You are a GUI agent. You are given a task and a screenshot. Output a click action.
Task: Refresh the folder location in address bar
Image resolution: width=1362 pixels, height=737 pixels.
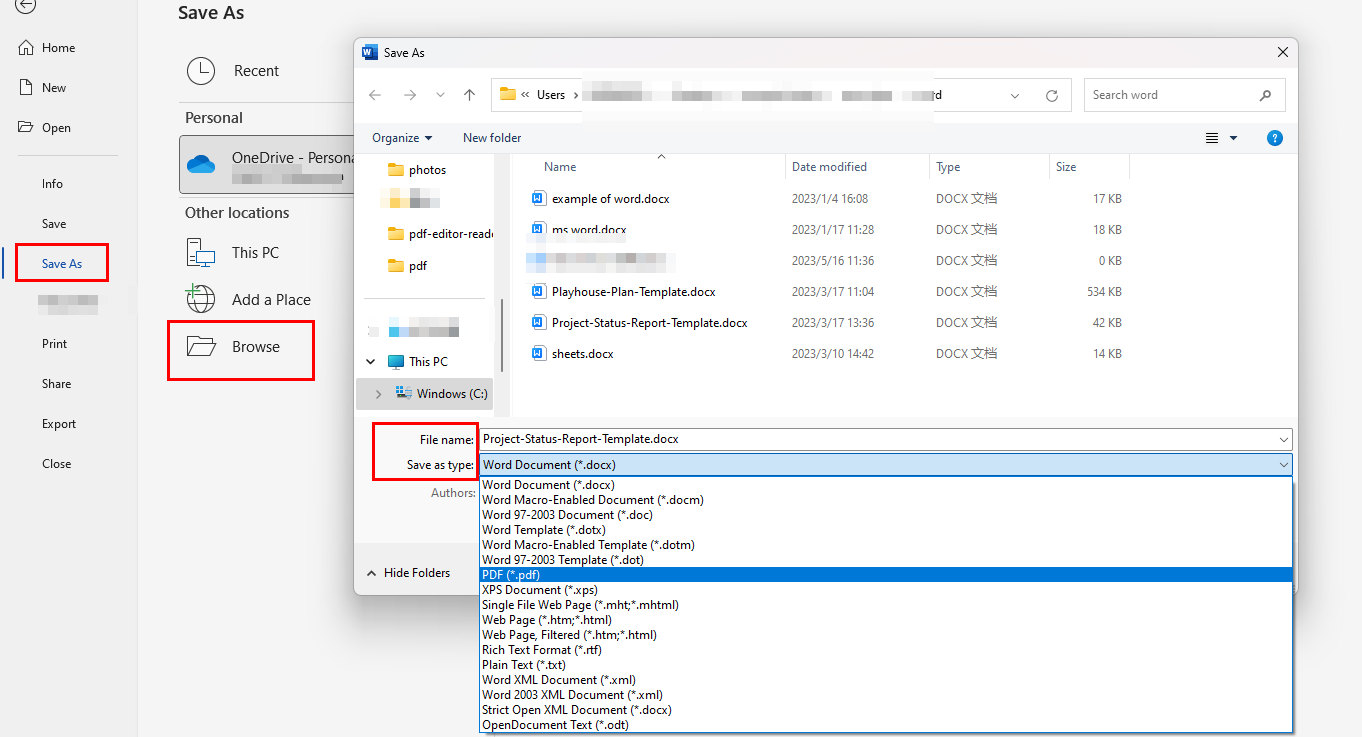[1051, 96]
